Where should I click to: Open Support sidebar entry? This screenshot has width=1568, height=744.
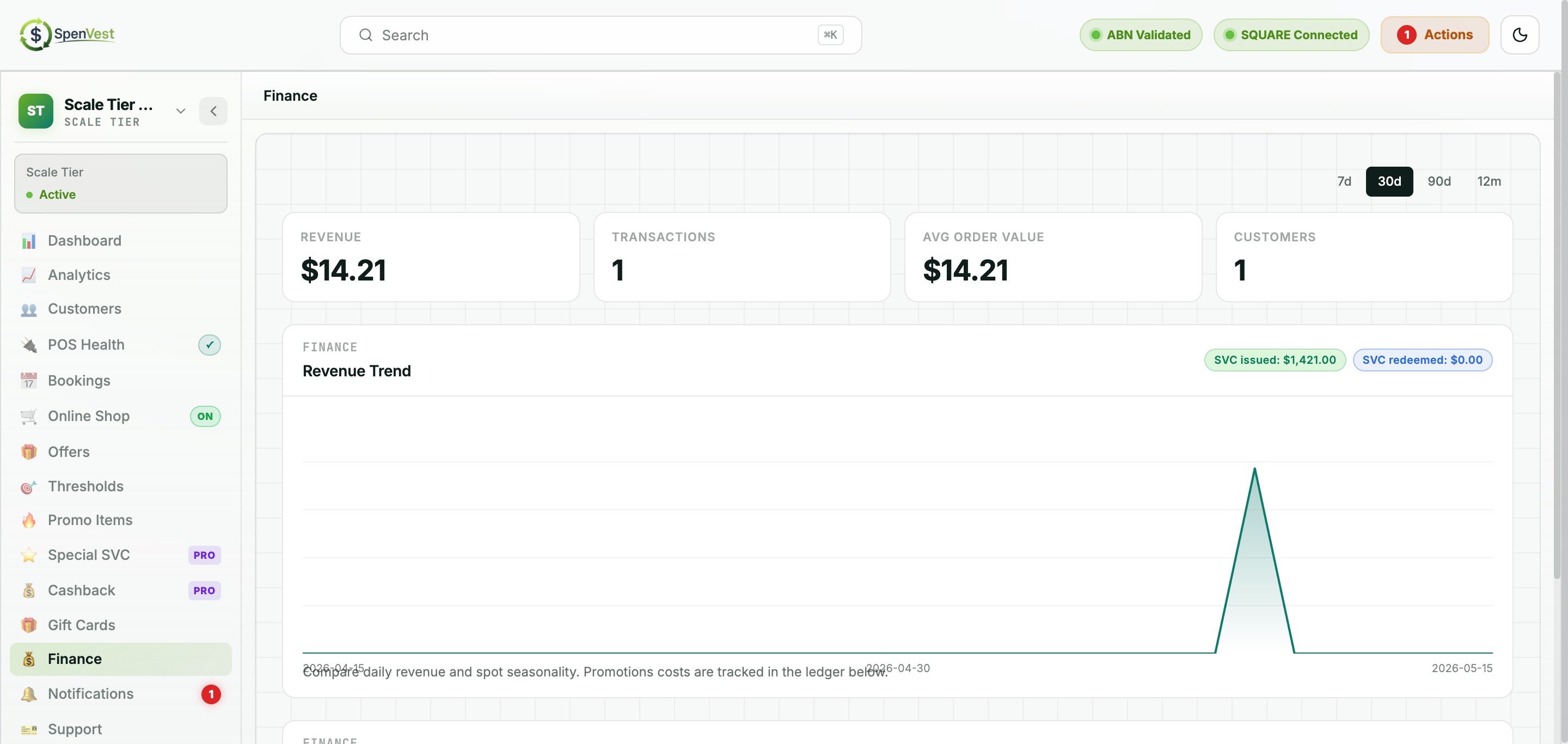[x=120, y=729]
